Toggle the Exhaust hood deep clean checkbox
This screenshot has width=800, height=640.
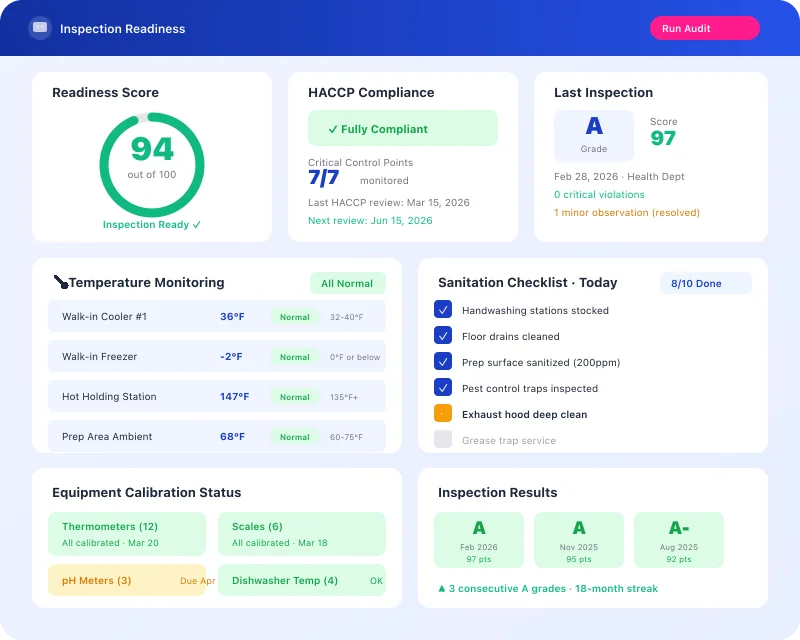coord(444,412)
